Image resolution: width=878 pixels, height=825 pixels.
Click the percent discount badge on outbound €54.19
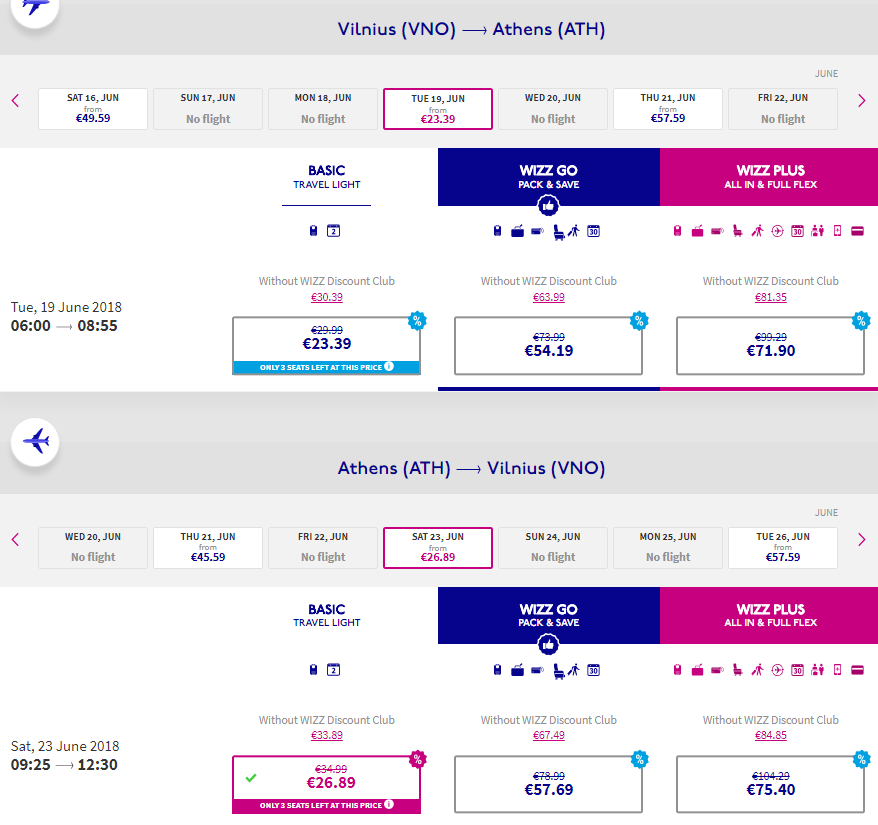639,321
